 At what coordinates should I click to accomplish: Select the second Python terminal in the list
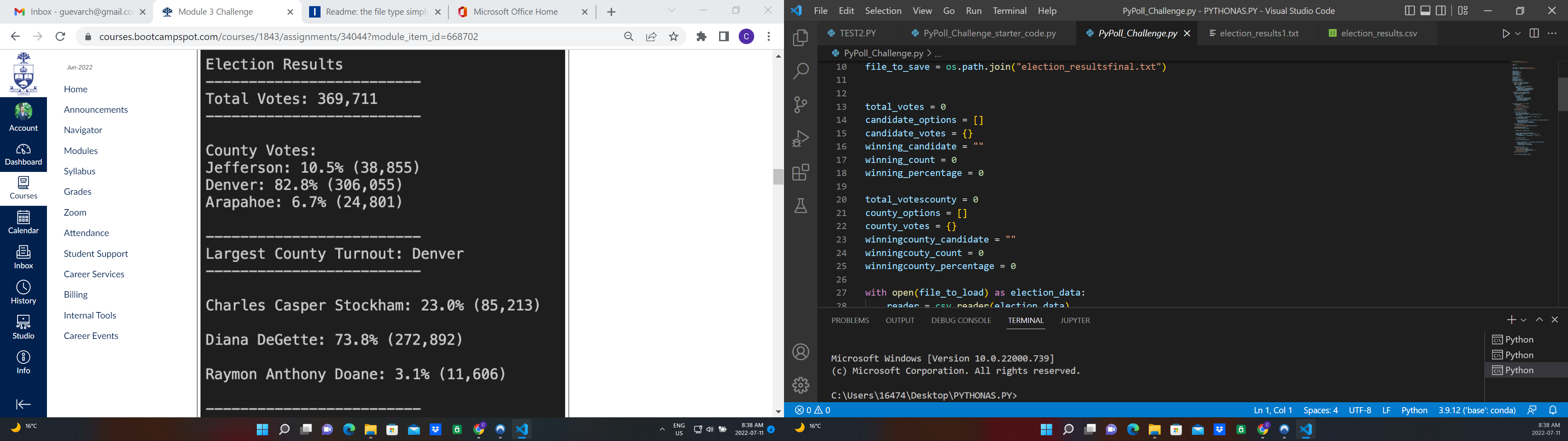(x=1519, y=354)
